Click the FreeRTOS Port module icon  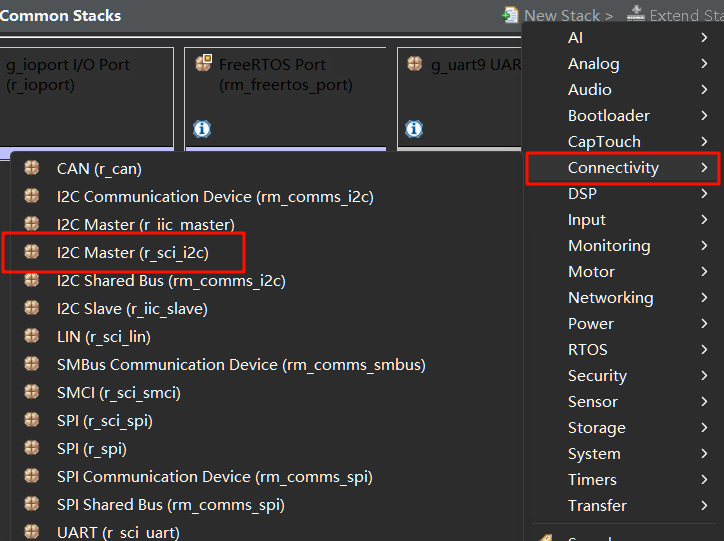coord(204,63)
